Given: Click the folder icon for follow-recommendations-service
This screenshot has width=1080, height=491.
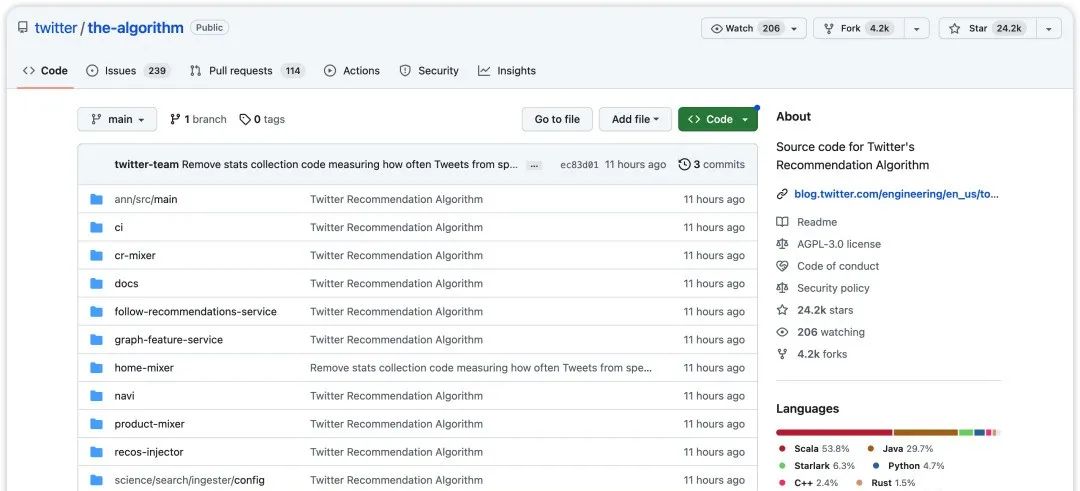Looking at the screenshot, I should pyautogui.click(x=96, y=312).
